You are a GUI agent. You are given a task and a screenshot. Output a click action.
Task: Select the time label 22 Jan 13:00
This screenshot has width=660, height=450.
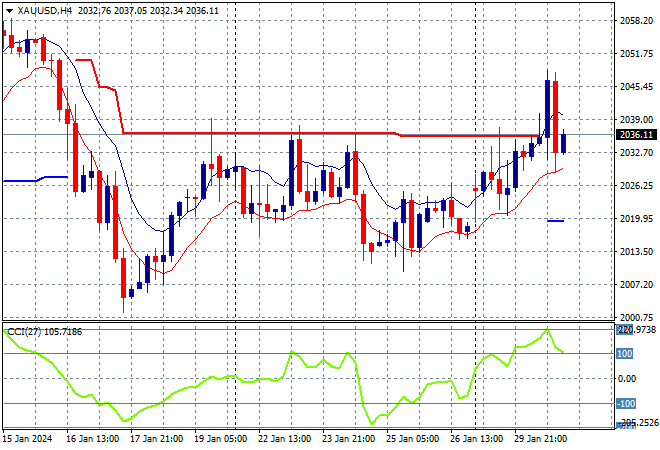click(285, 439)
